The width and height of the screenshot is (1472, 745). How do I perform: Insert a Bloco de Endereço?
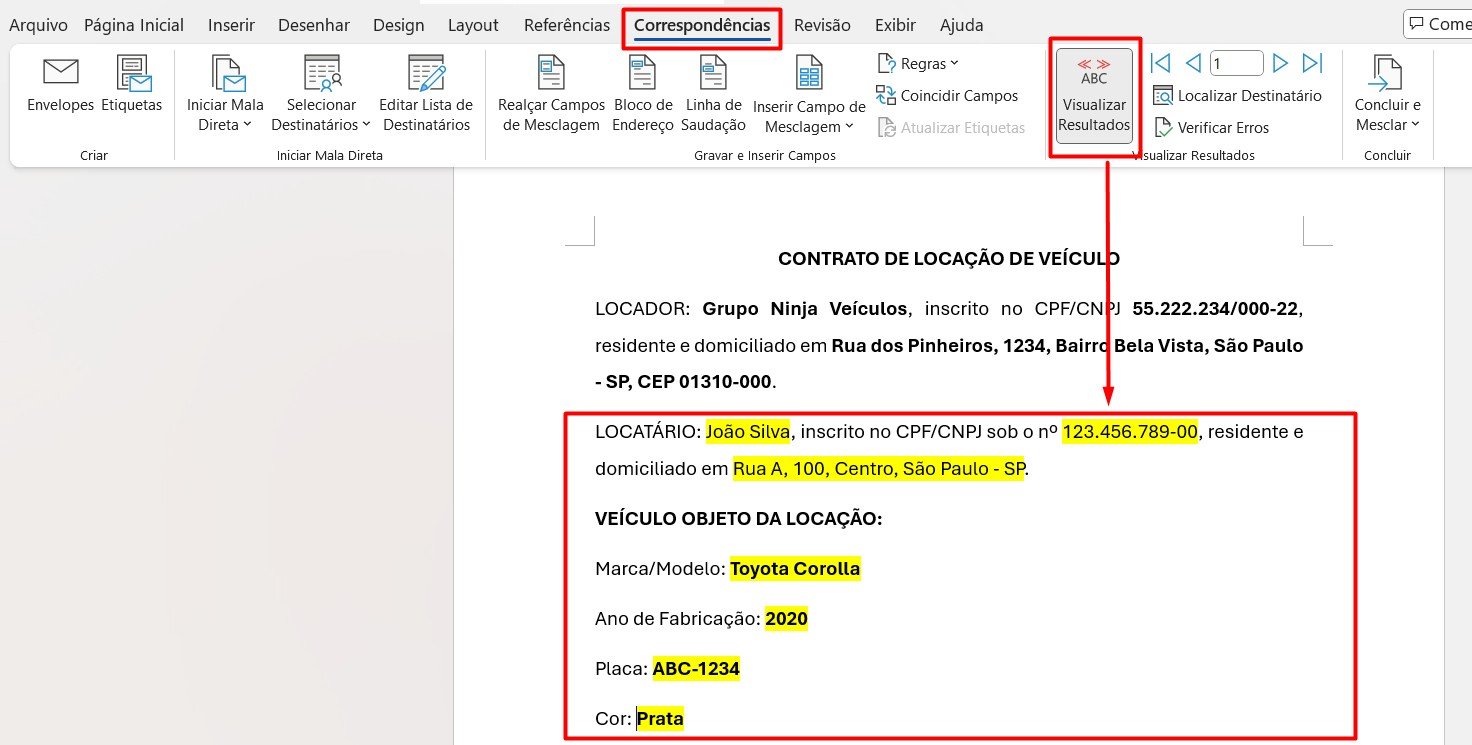(x=643, y=95)
